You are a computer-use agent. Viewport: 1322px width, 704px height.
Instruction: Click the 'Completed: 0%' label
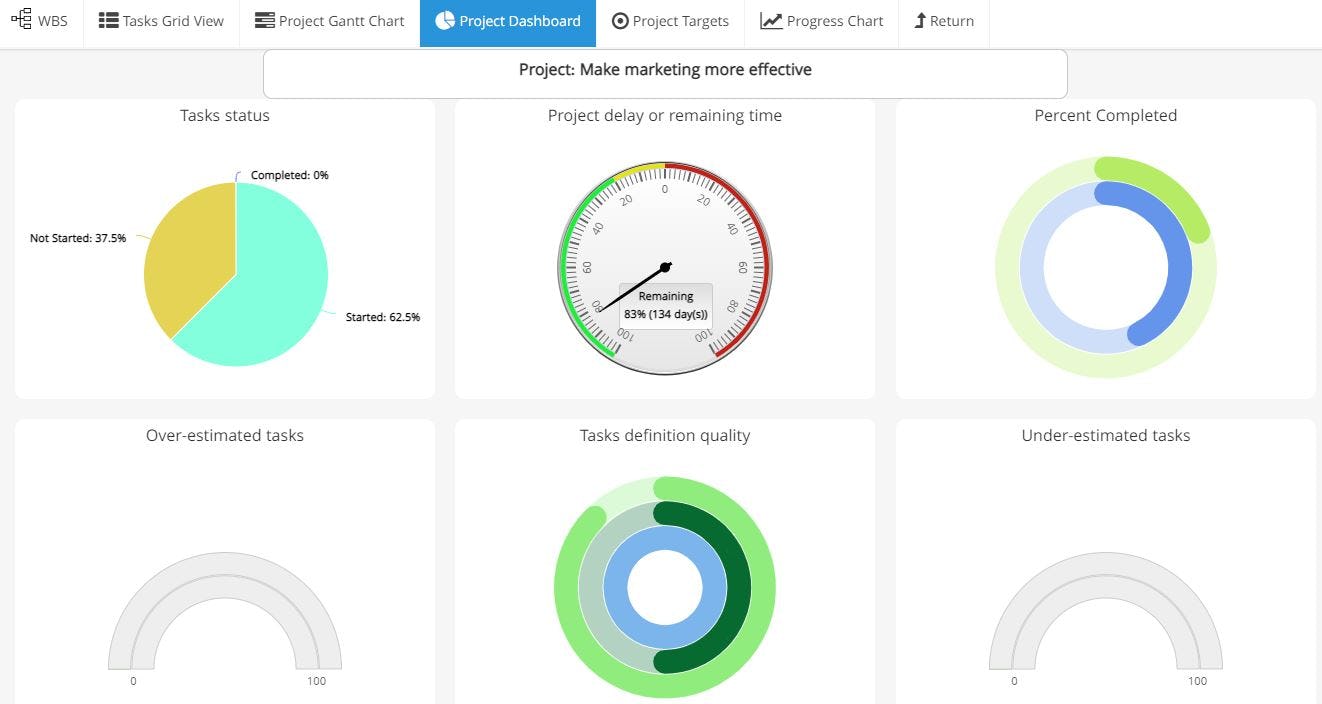coord(288,175)
